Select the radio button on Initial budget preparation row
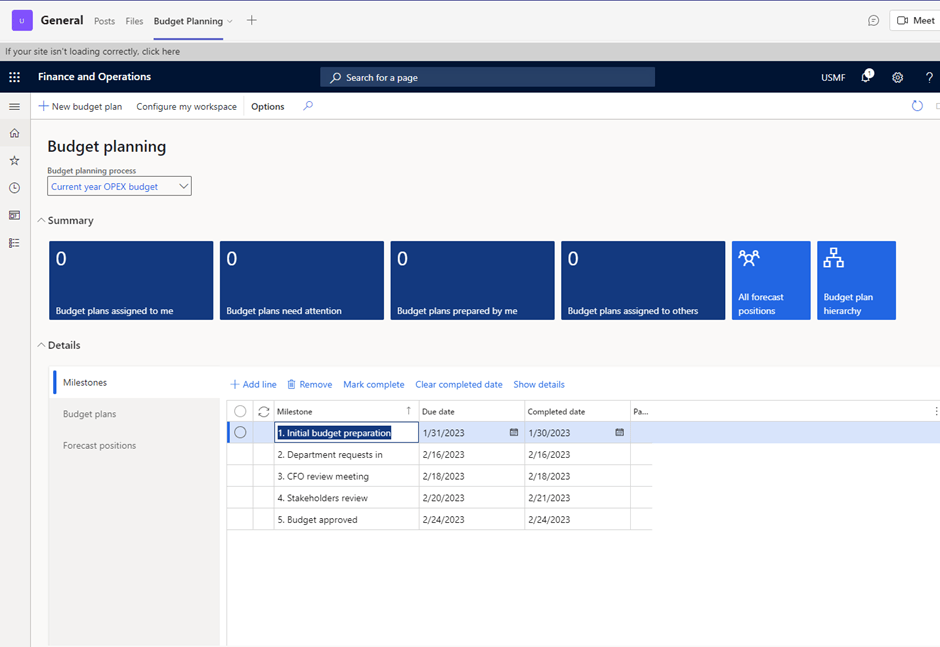This screenshot has width=940, height=647. click(239, 432)
